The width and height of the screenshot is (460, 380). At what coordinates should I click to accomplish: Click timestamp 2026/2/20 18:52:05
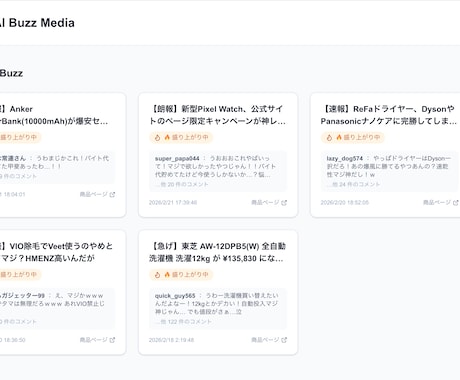(345, 202)
